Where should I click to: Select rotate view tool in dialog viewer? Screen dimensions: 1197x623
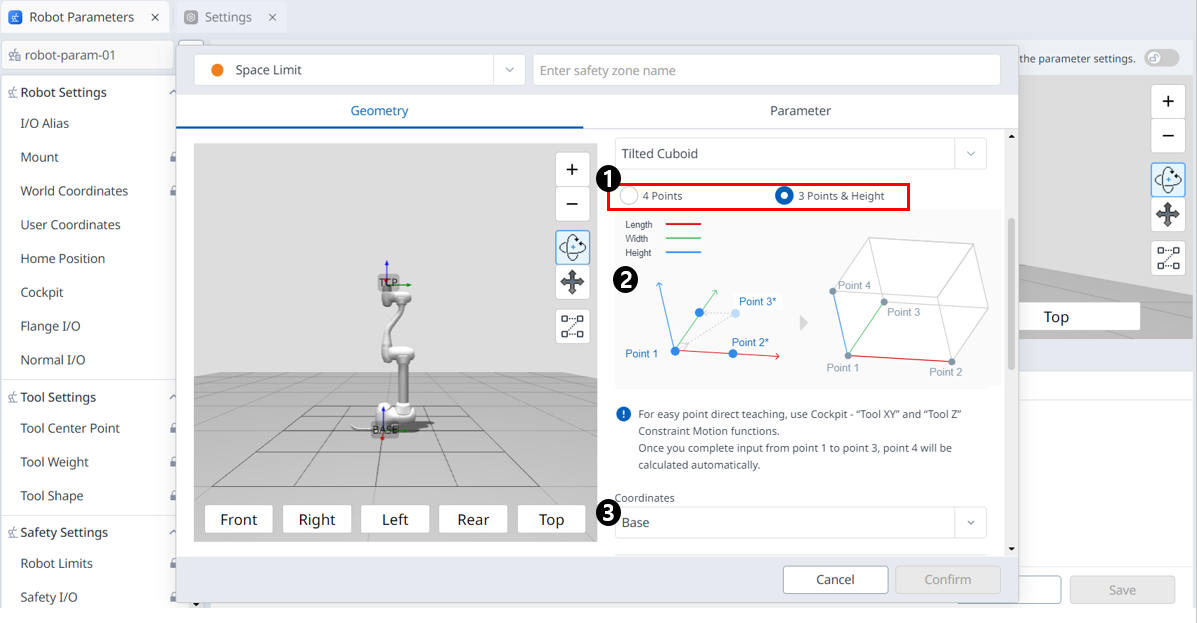572,247
